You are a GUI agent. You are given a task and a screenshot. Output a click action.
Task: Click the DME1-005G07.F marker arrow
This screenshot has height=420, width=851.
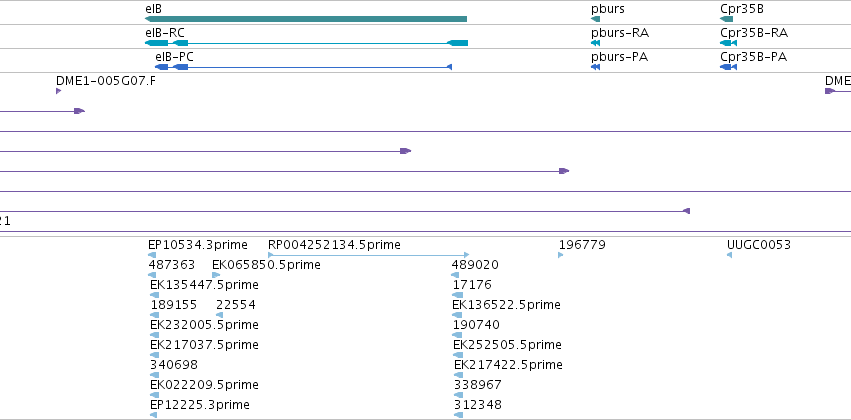[x=59, y=91]
